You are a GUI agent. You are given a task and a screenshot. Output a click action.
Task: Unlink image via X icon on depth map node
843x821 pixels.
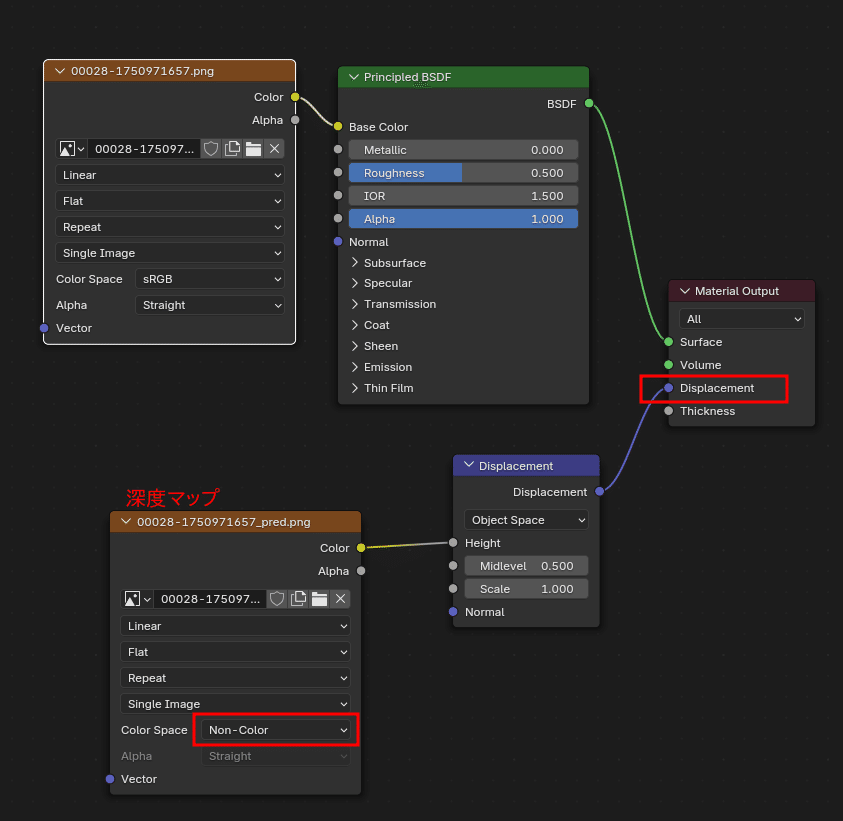(338, 598)
